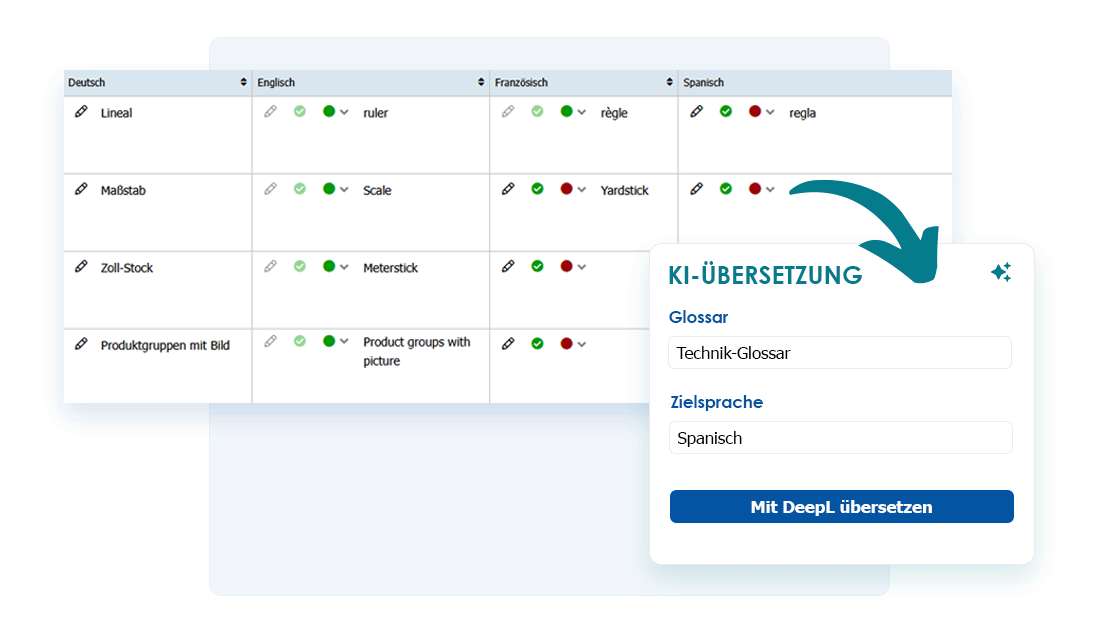The width and height of the screenshot is (1100, 635).
Task: Edit the German term Zoll-Stock
Action: click(81, 266)
